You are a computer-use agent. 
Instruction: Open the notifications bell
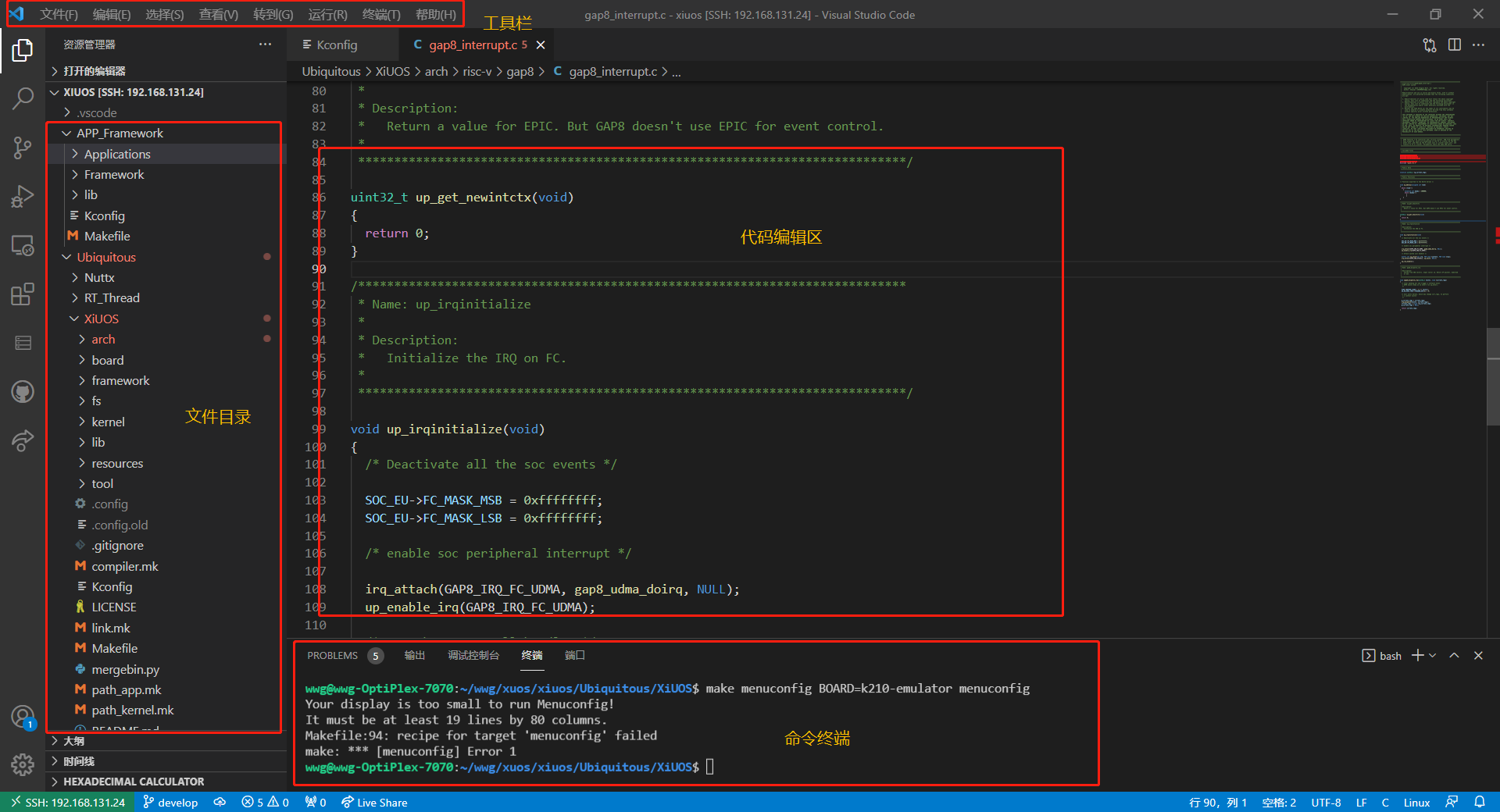1479,803
